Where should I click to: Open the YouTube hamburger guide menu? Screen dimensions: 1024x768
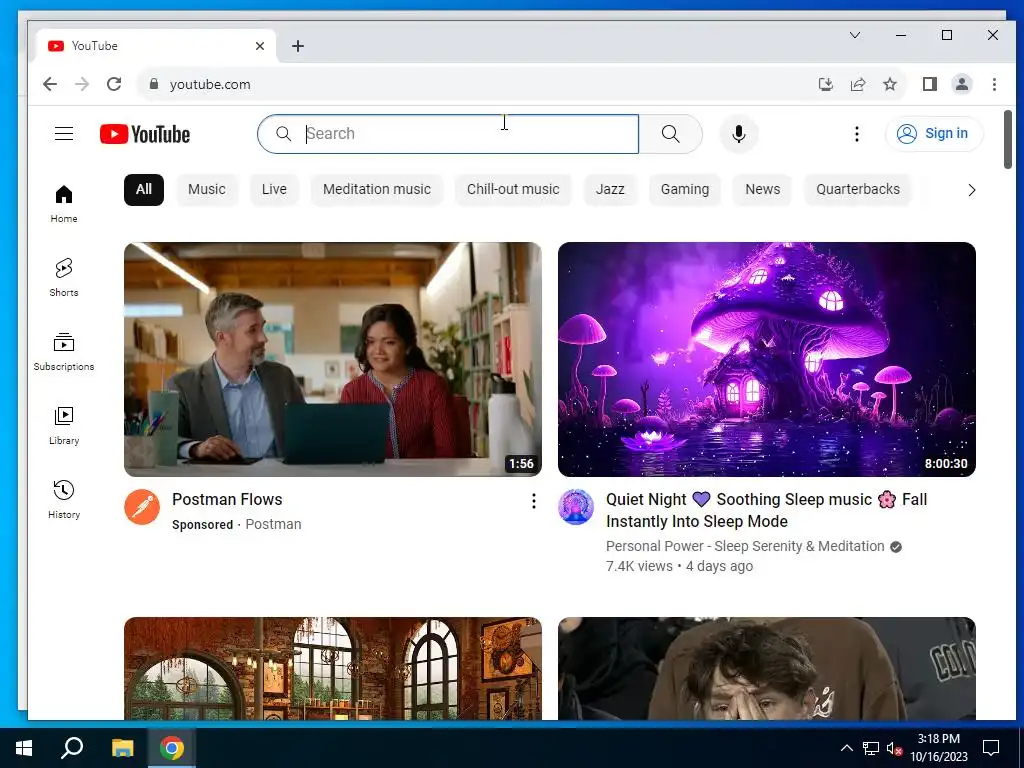[x=64, y=134]
